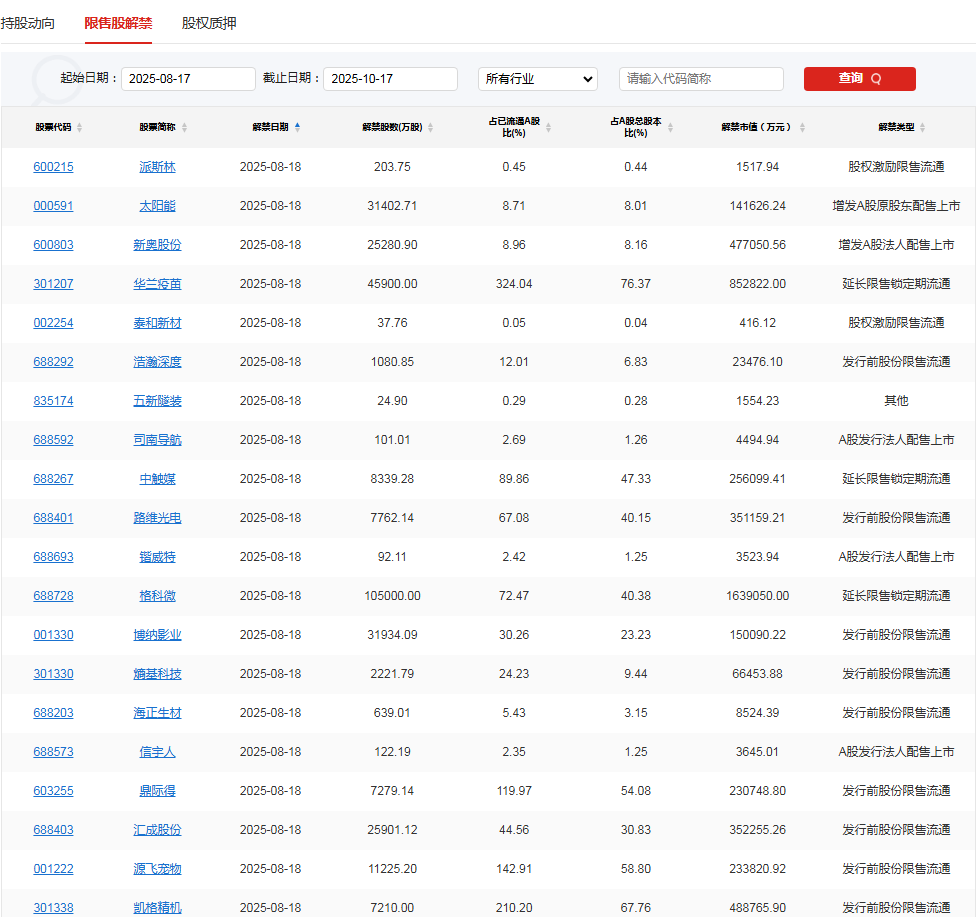Open the 所有行业 industry dropdown
The image size is (977, 917).
(x=537, y=78)
